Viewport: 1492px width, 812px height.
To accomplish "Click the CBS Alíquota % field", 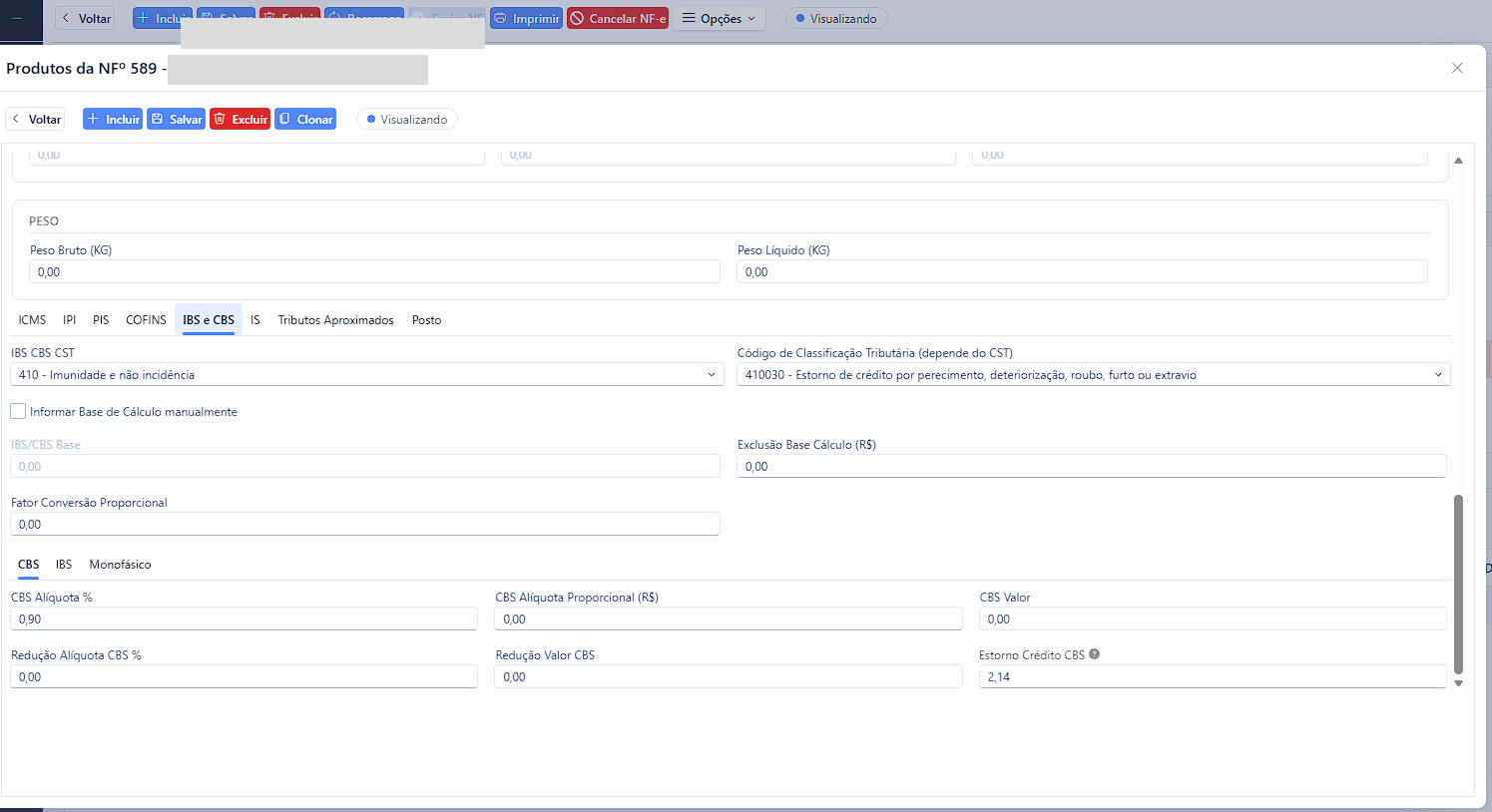I will 245,618.
